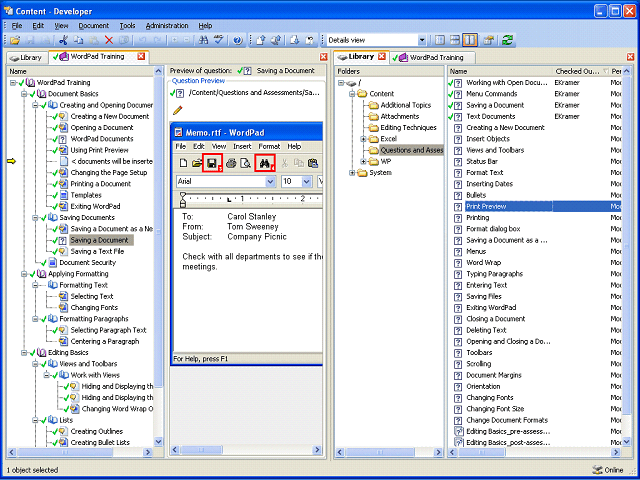Switch to the Library tab in left pane
Image resolution: width=640 pixels, height=480 pixels.
[27, 58]
